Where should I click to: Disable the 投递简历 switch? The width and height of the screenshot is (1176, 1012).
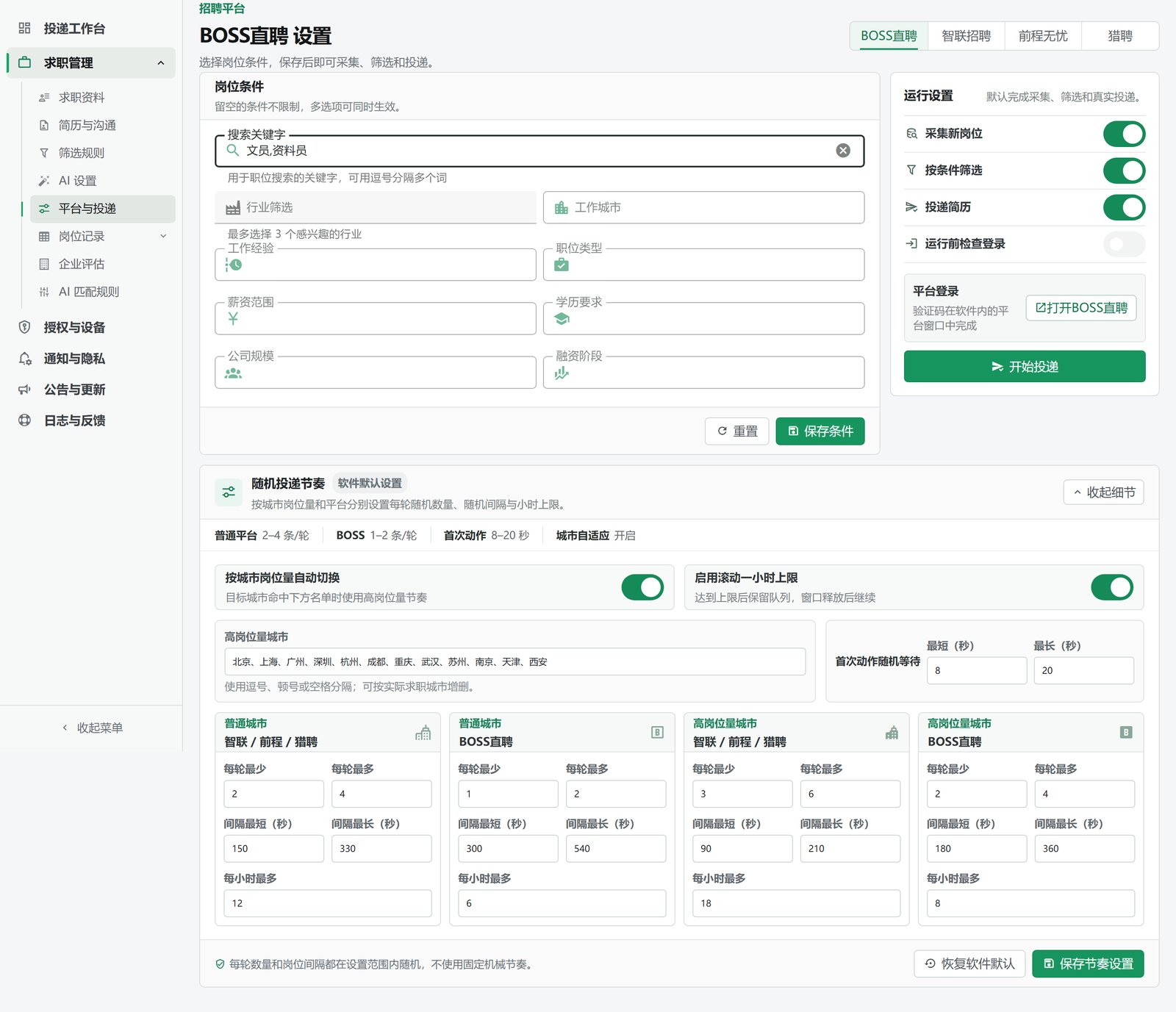[1124, 207]
